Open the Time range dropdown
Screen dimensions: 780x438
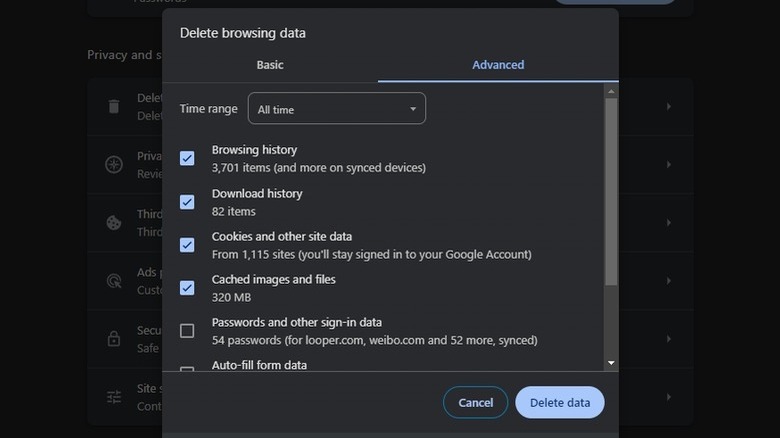click(x=337, y=109)
